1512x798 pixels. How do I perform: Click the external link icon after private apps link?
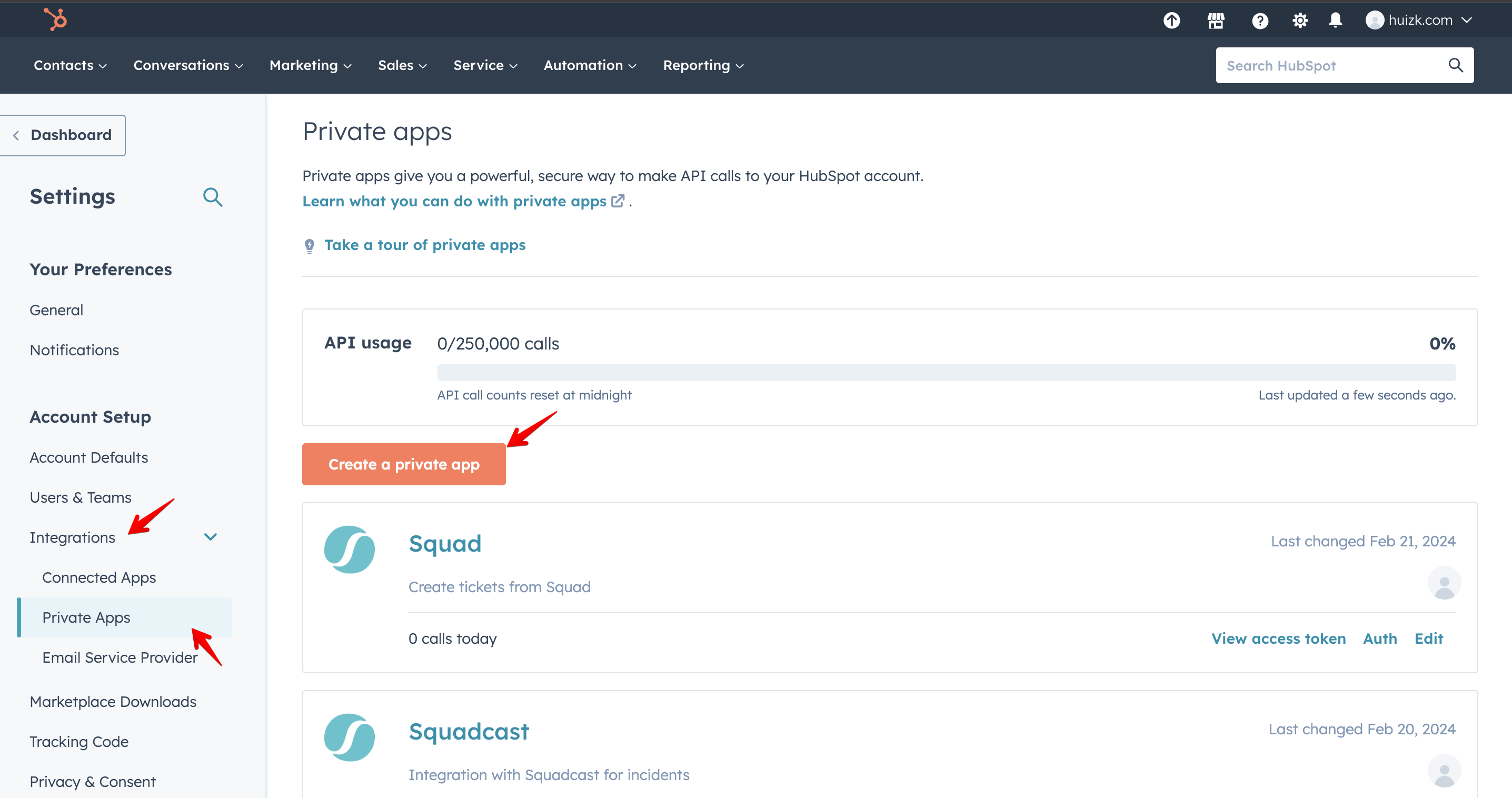[618, 201]
